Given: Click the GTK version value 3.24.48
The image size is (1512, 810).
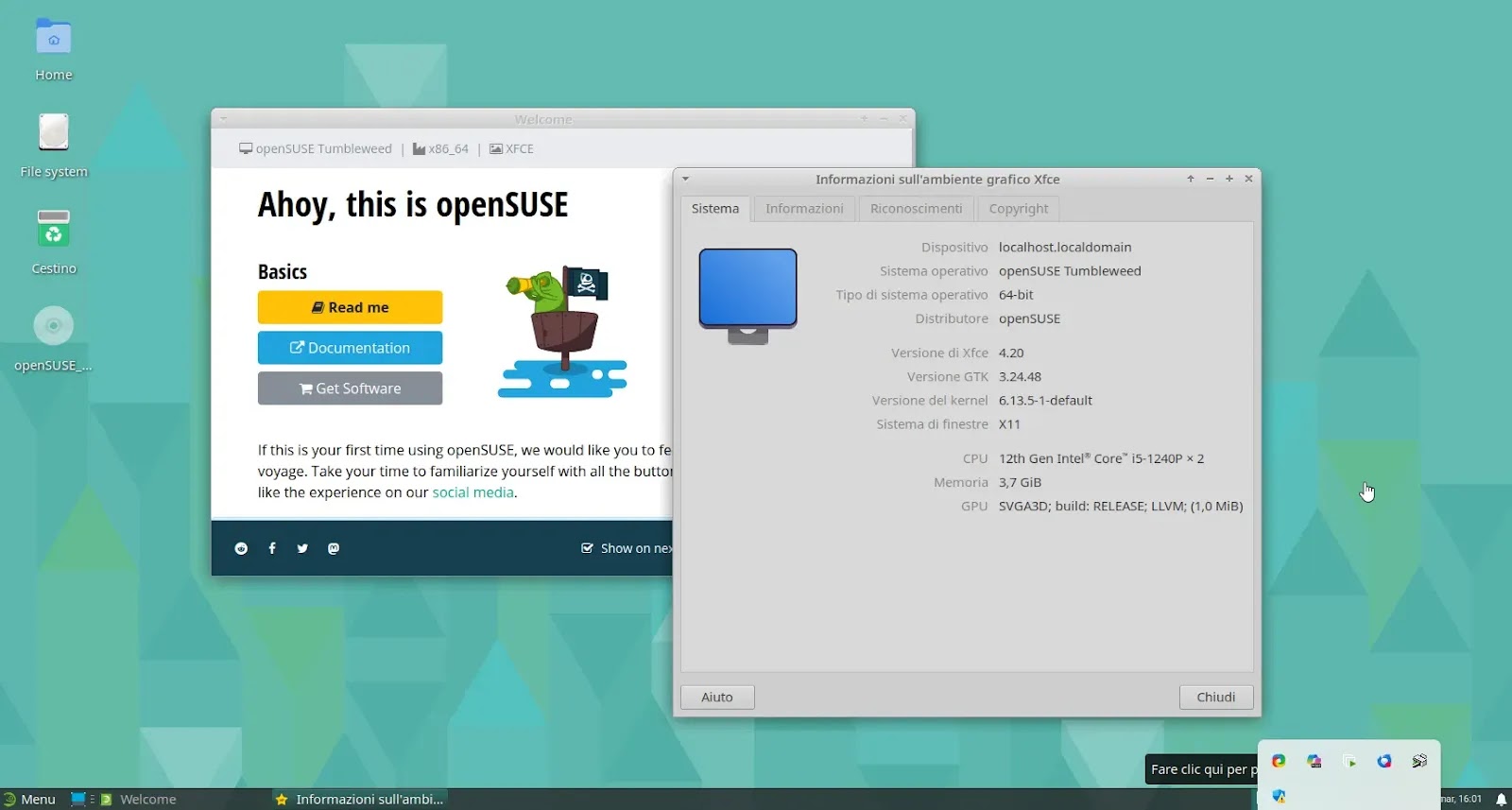Looking at the screenshot, I should pos(1020,376).
